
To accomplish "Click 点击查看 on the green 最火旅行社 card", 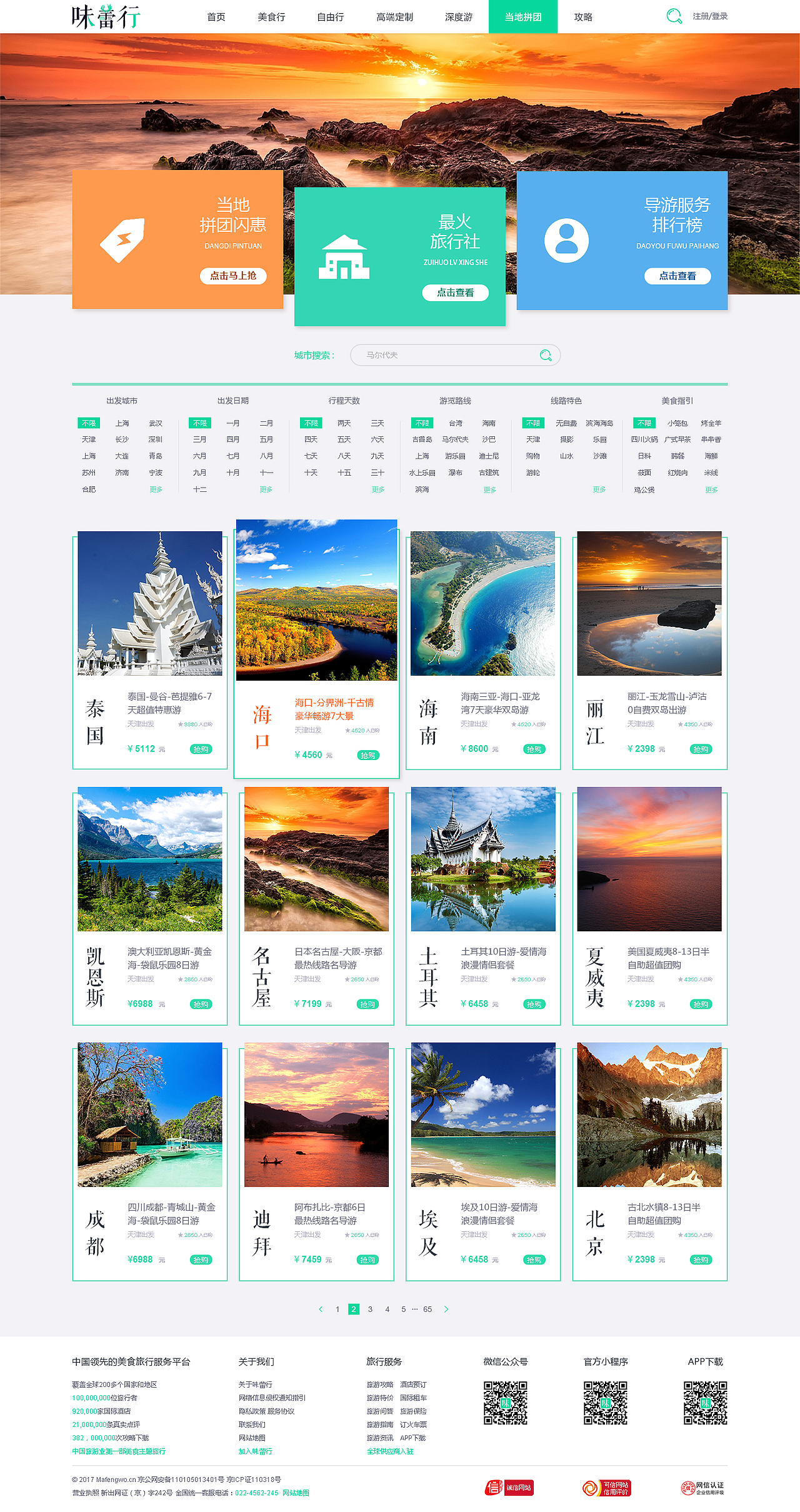I will click(x=455, y=293).
